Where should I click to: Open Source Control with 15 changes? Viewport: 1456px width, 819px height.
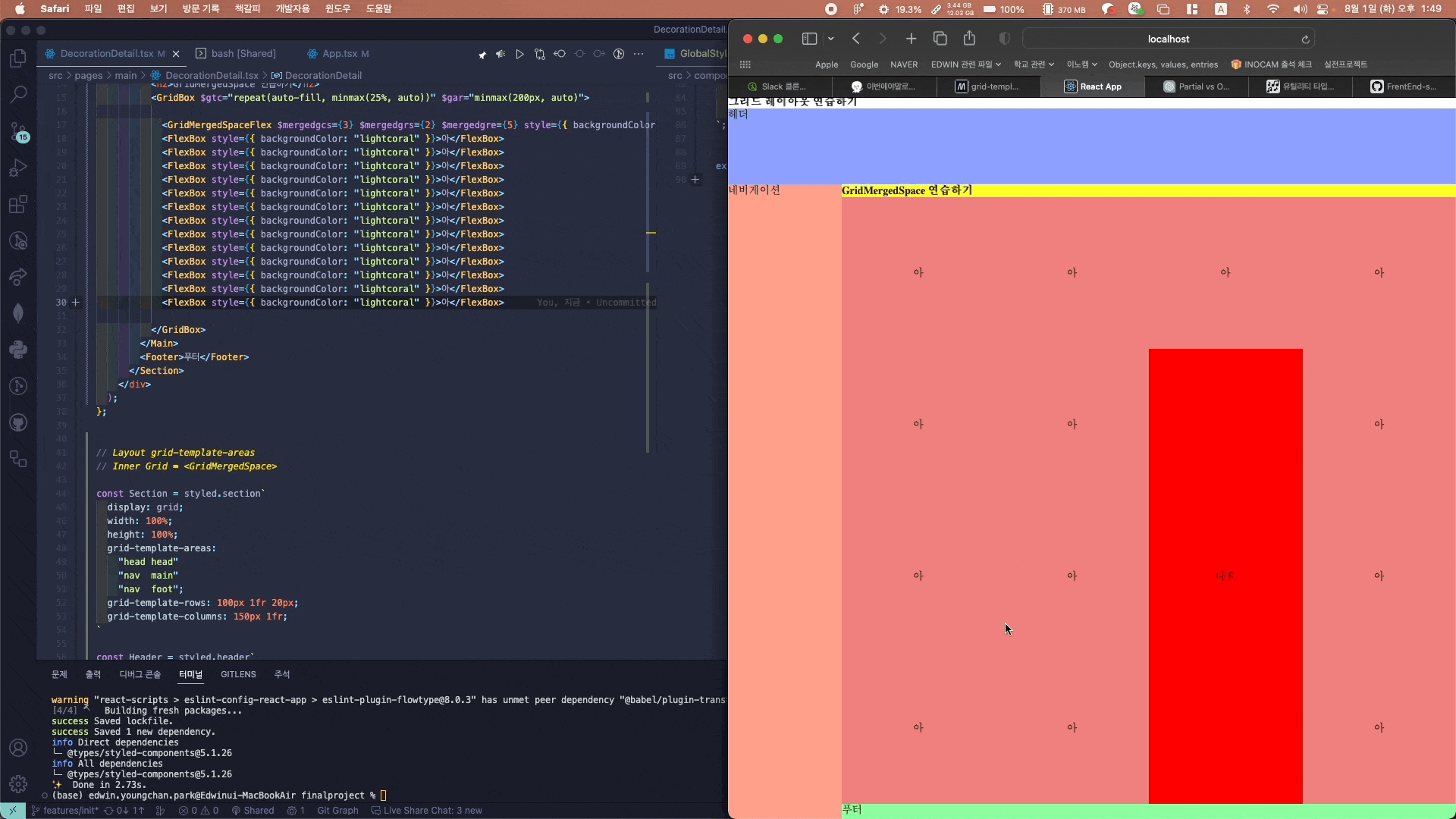pos(18,132)
